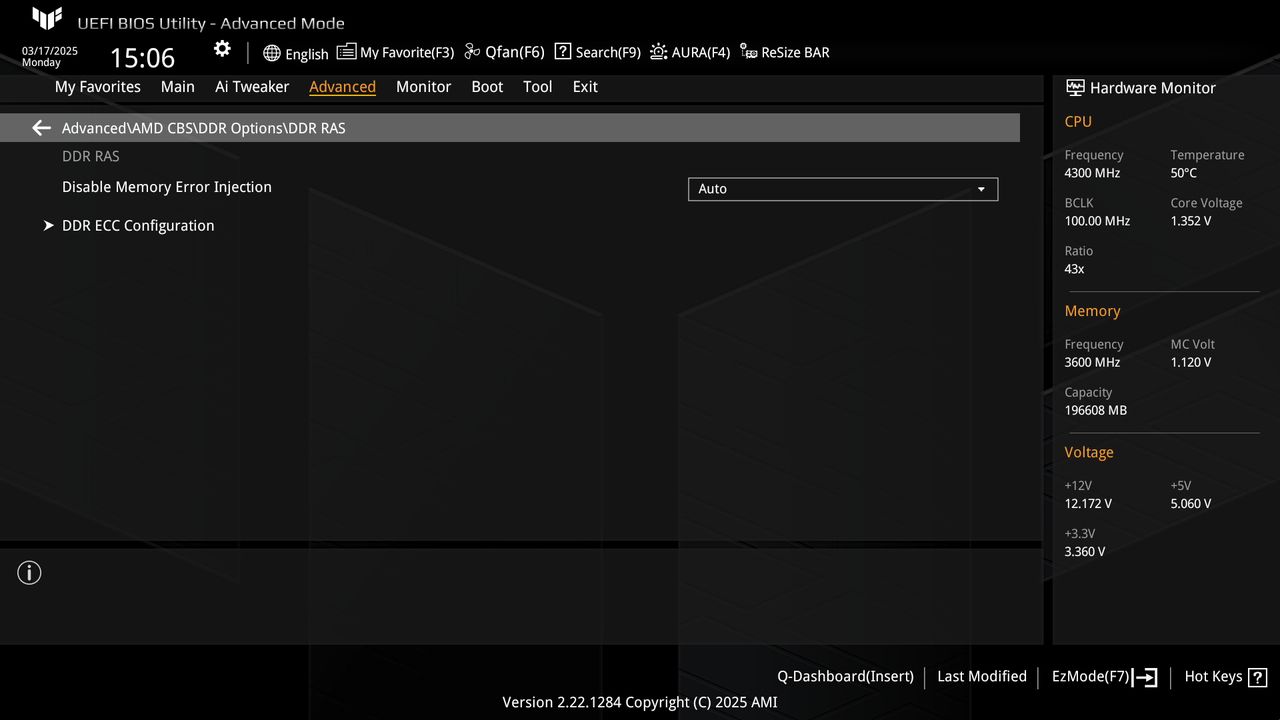Click the CPU section heading

click(1078, 121)
